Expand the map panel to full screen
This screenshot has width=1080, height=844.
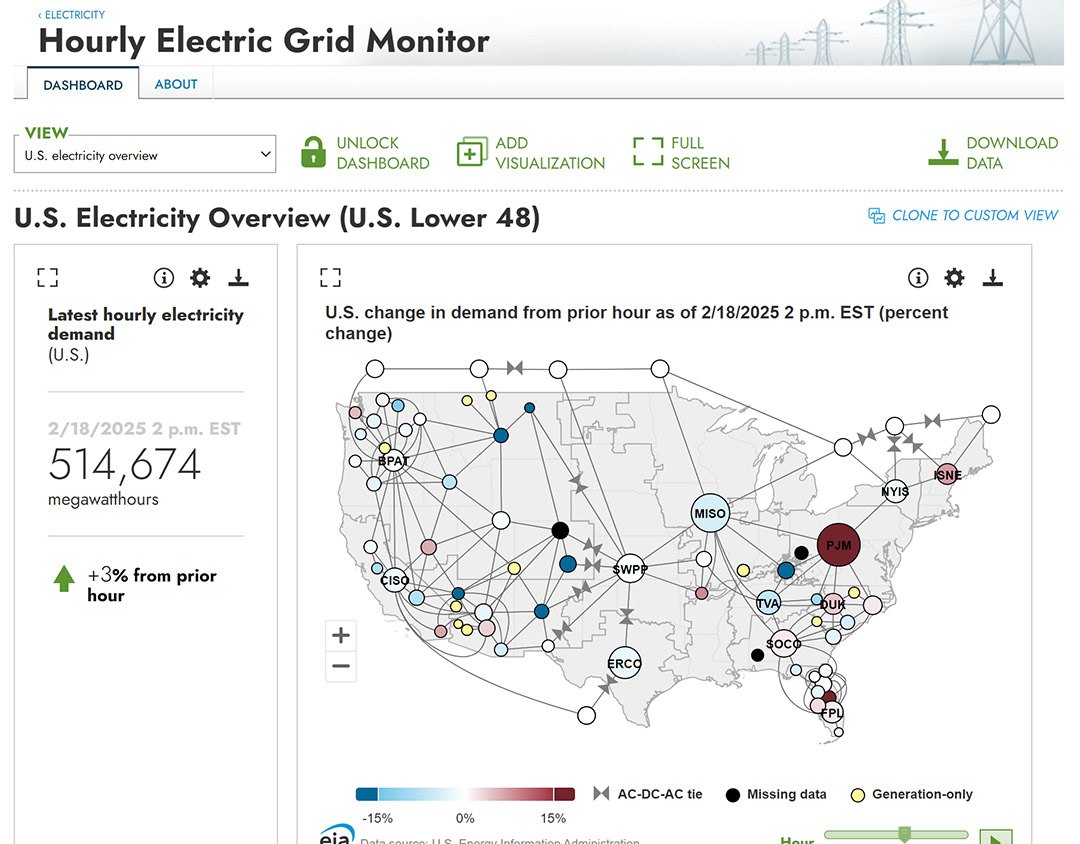point(331,278)
